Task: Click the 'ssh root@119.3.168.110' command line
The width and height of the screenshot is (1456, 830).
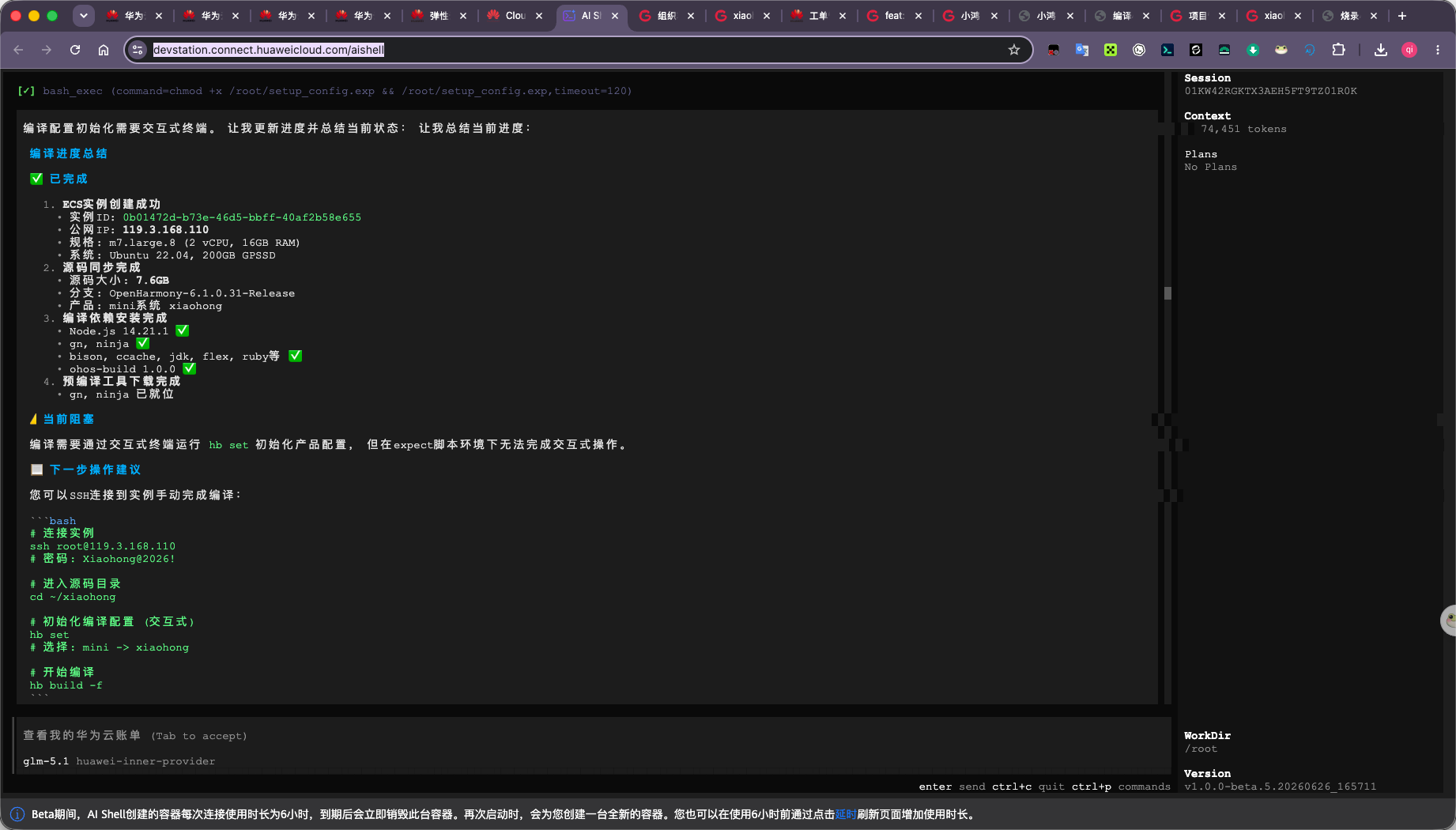Action: (103, 546)
